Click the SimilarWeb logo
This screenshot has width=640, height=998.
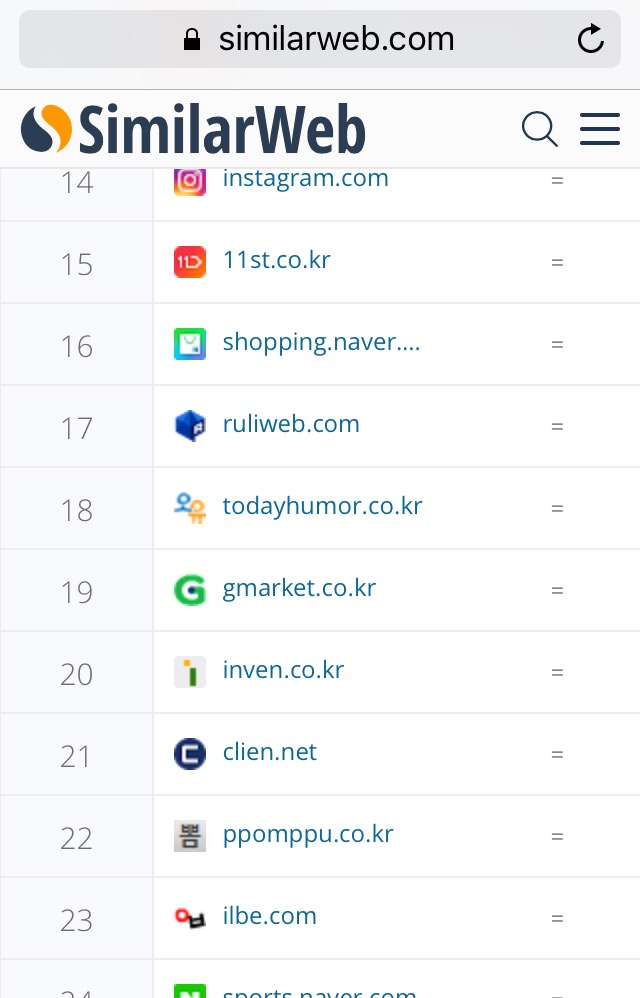click(193, 130)
